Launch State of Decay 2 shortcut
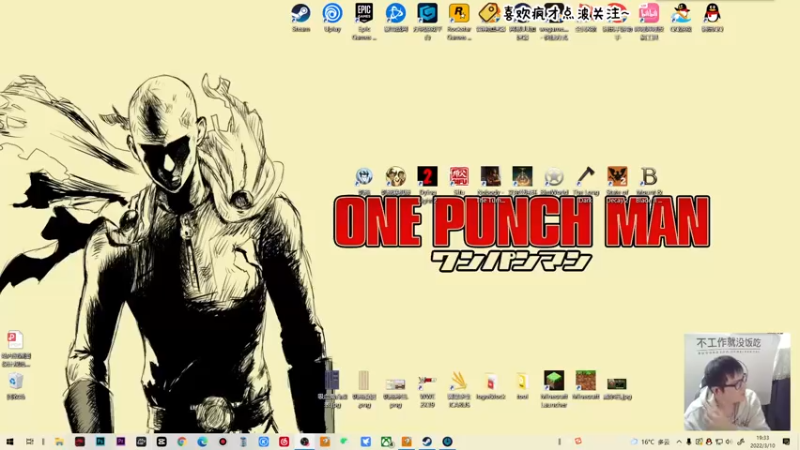800x450 pixels. (x=617, y=183)
